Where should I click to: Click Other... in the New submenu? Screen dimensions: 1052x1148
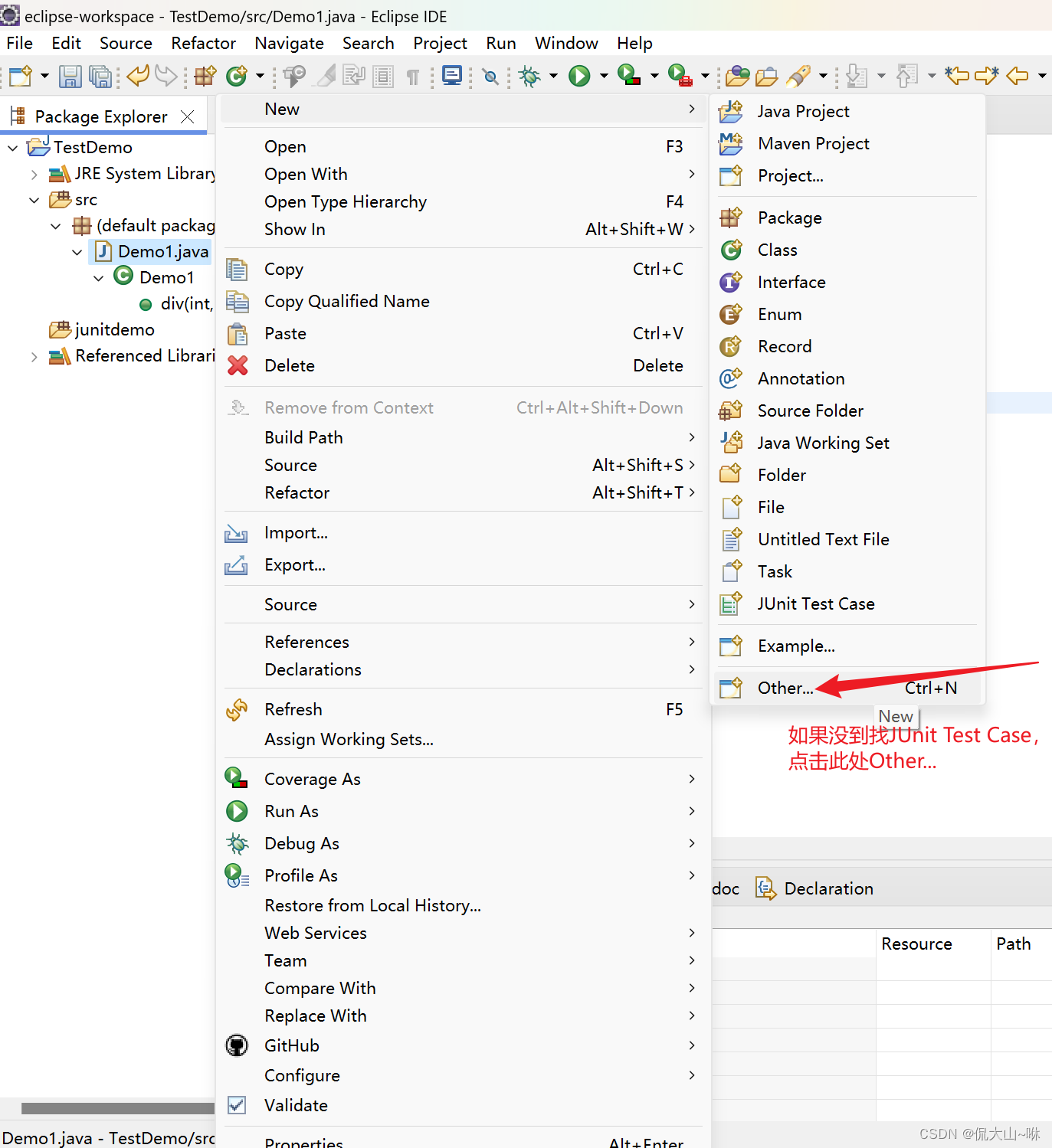coord(847,688)
